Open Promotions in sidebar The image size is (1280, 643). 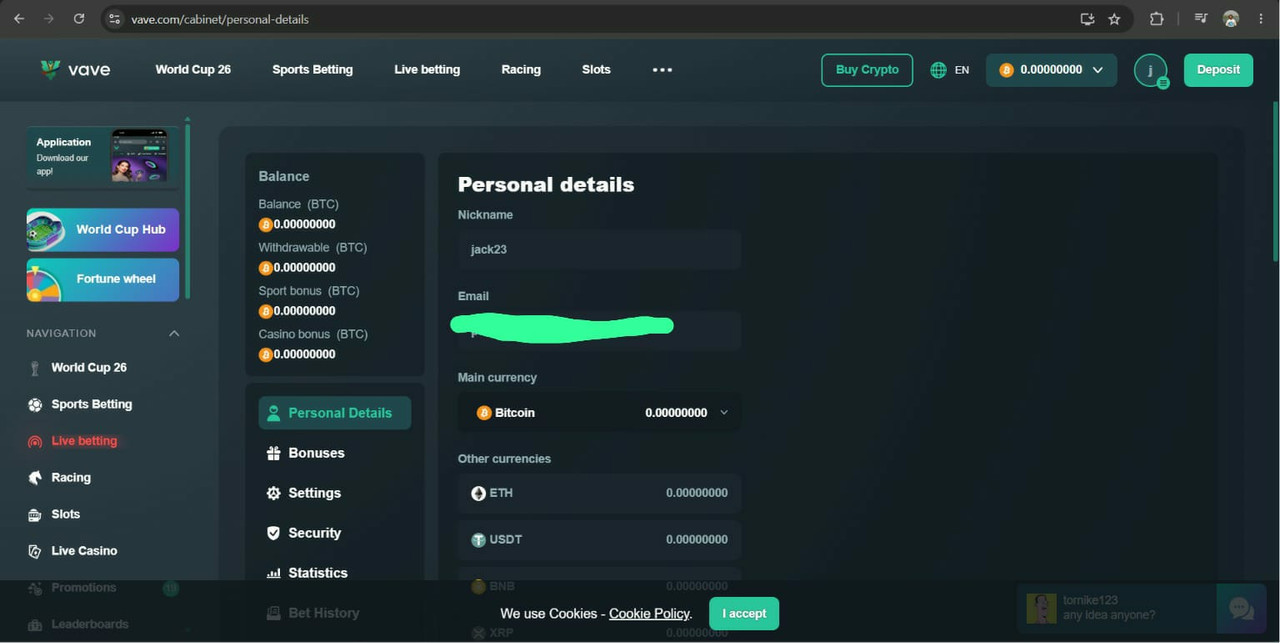[x=84, y=588]
